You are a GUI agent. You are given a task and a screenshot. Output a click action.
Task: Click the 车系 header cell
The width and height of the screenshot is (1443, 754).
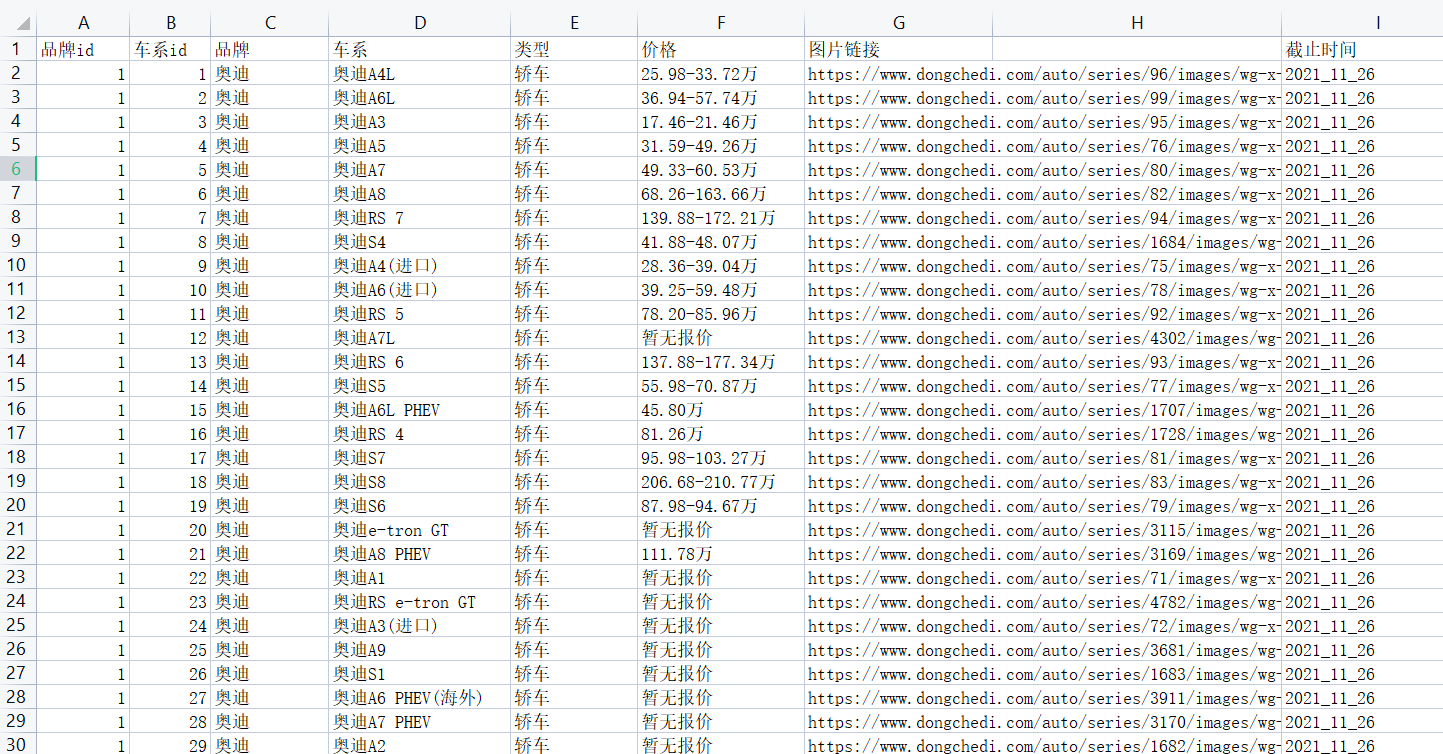(420, 49)
